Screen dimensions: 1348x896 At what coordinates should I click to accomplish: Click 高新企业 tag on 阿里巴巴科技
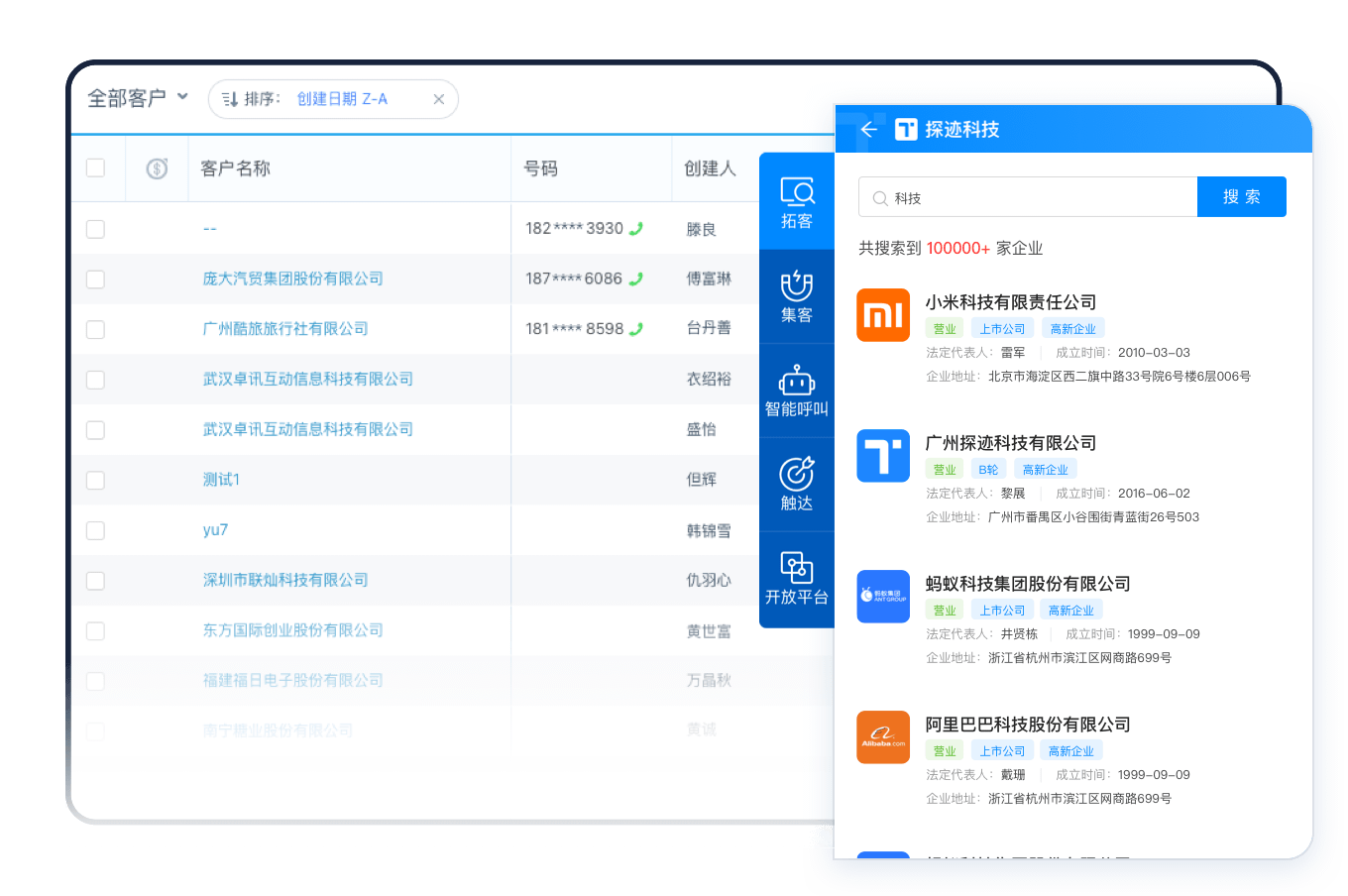point(1070,751)
